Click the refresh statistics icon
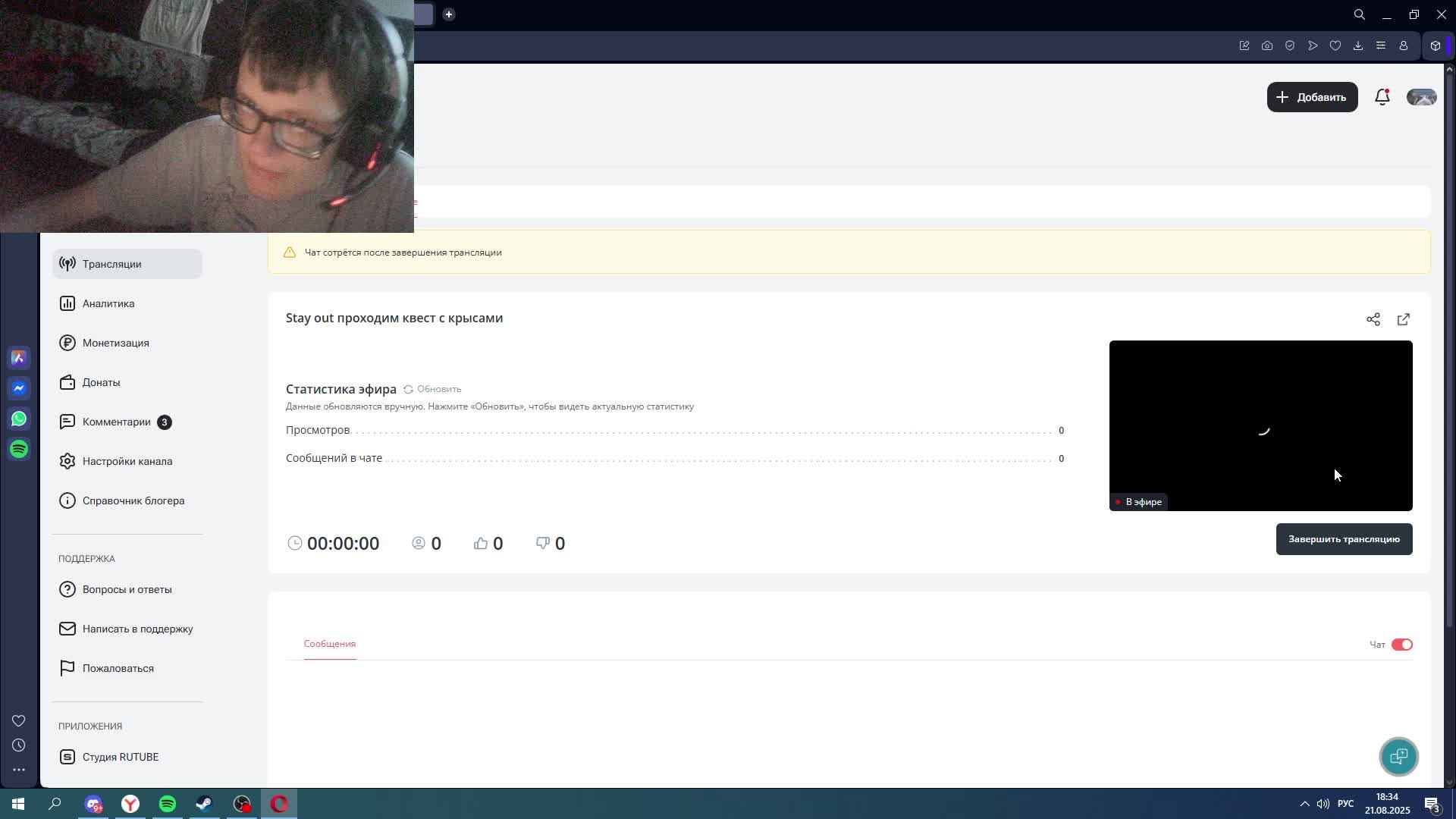Viewport: 1456px width, 819px height. (408, 389)
